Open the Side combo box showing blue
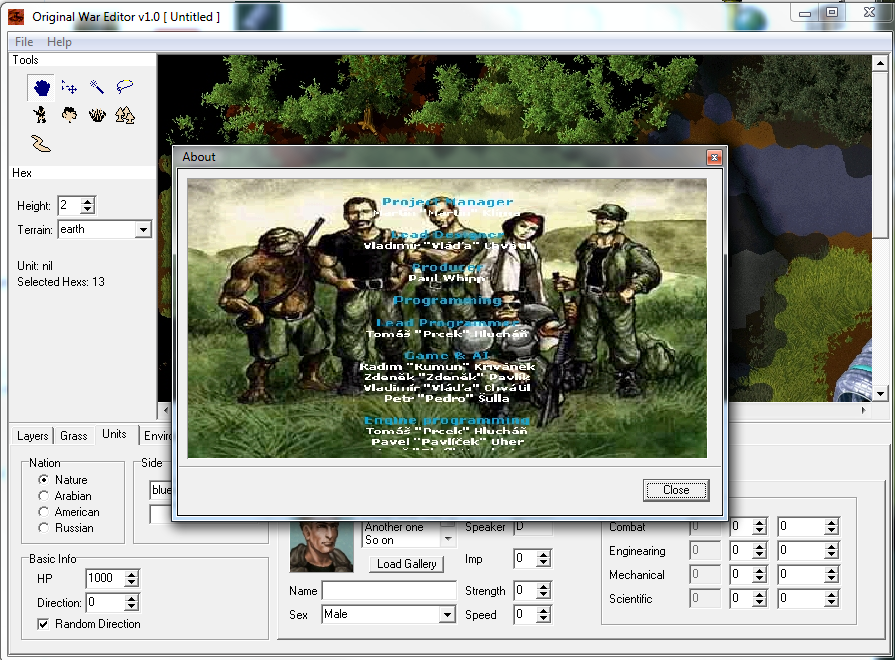 pos(161,490)
